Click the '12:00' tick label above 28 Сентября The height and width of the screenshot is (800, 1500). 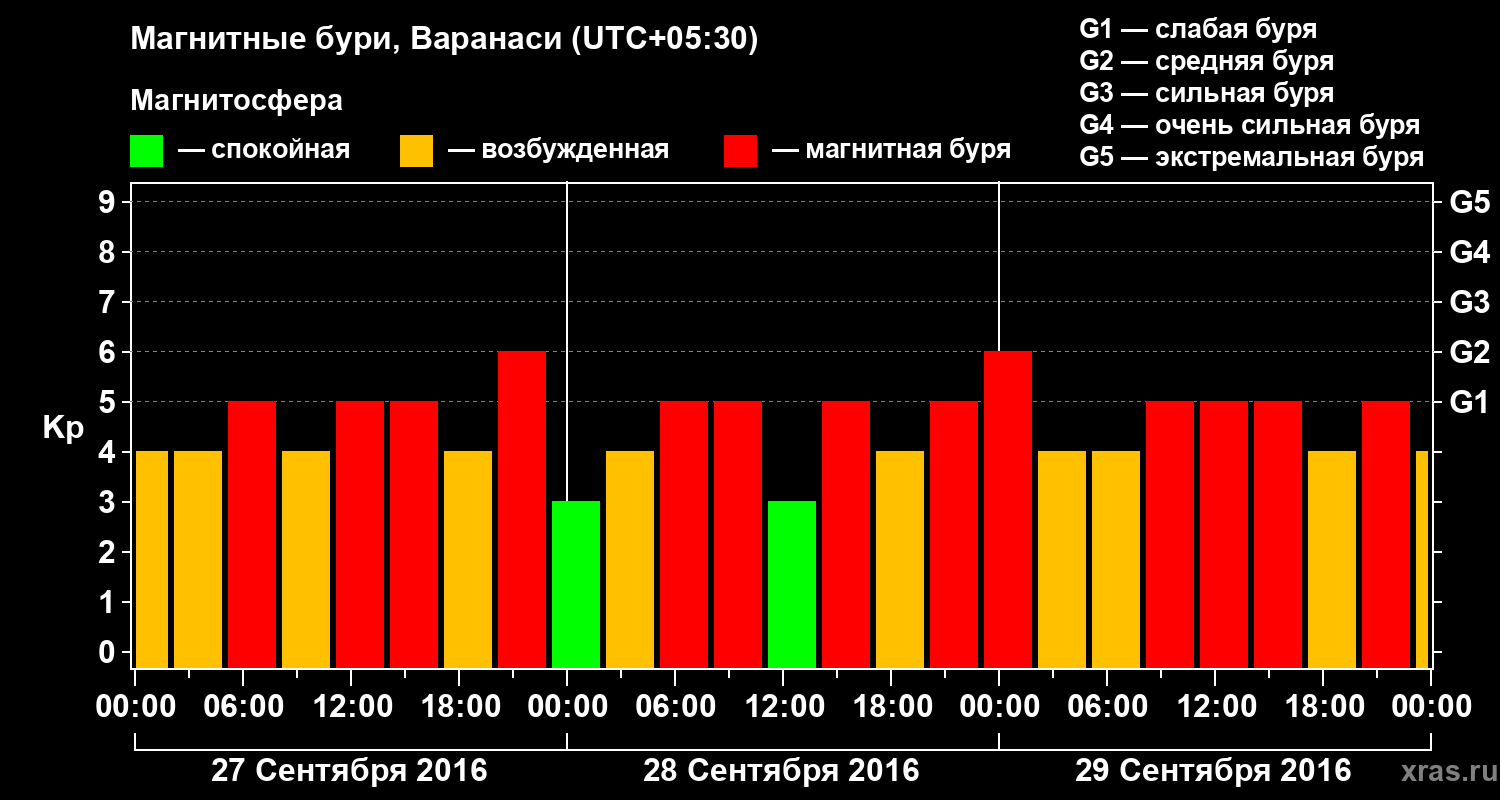click(x=784, y=706)
